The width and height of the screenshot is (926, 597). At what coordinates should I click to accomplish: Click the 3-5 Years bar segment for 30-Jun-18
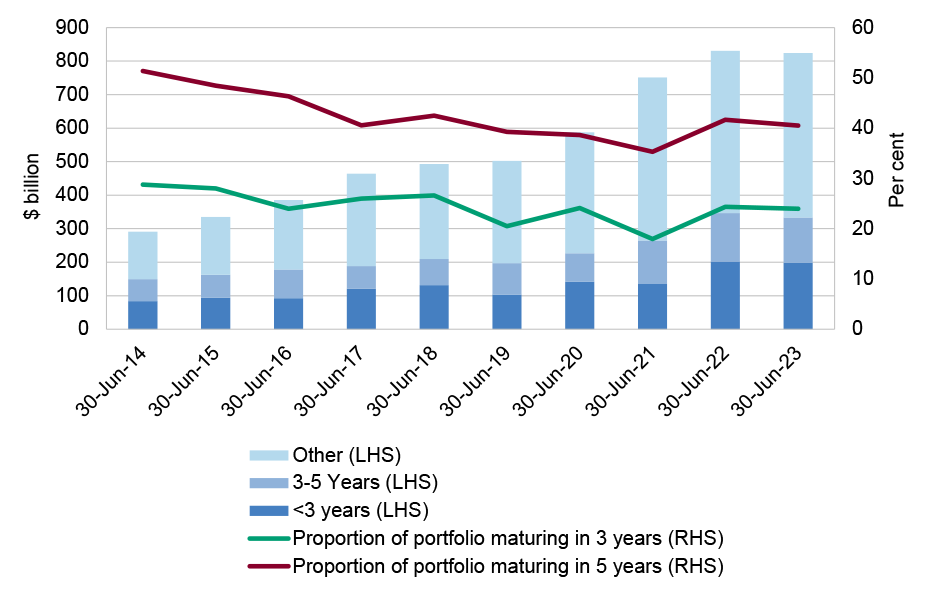[434, 272]
